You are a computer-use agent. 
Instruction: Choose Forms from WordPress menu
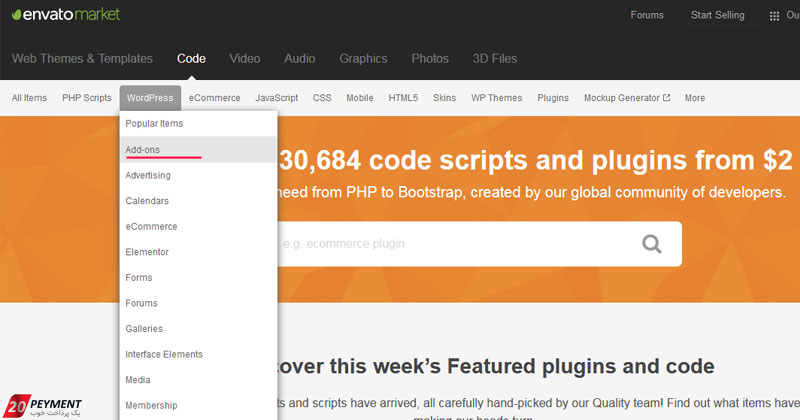click(x=198, y=277)
